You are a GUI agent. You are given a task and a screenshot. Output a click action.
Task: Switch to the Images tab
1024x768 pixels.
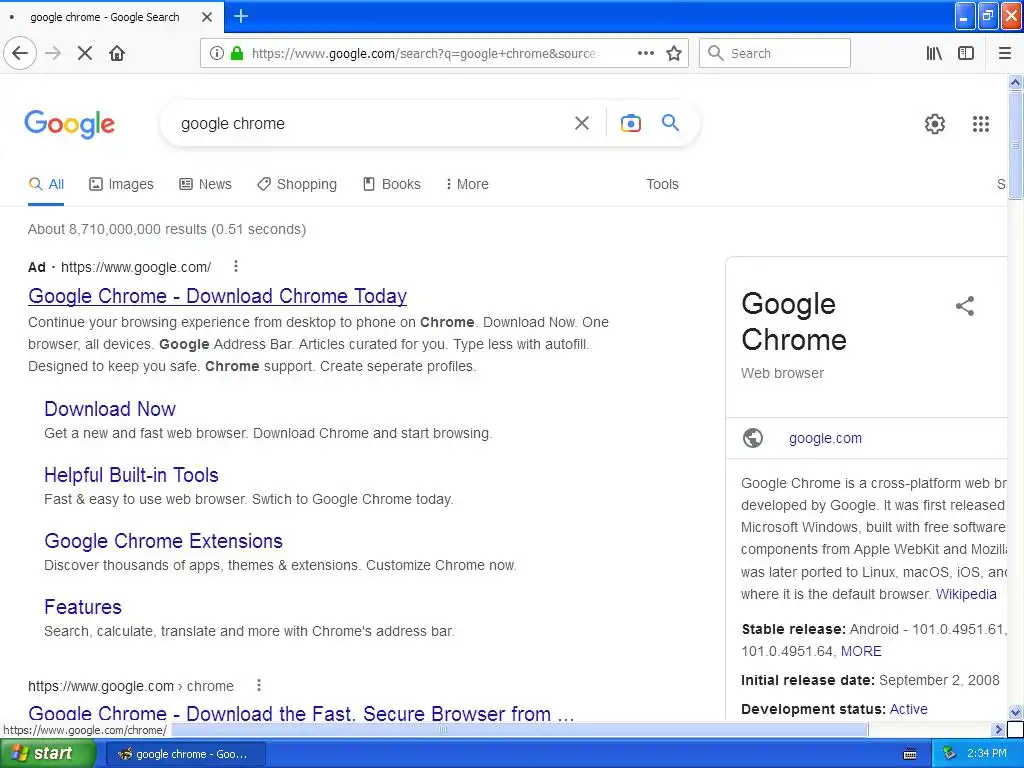point(121,184)
